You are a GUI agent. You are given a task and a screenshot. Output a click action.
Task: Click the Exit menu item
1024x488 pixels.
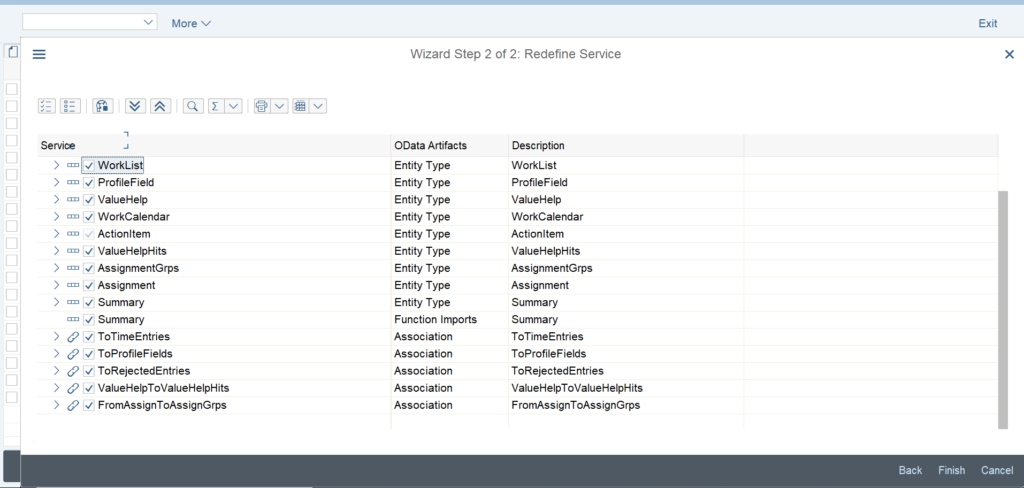(987, 24)
